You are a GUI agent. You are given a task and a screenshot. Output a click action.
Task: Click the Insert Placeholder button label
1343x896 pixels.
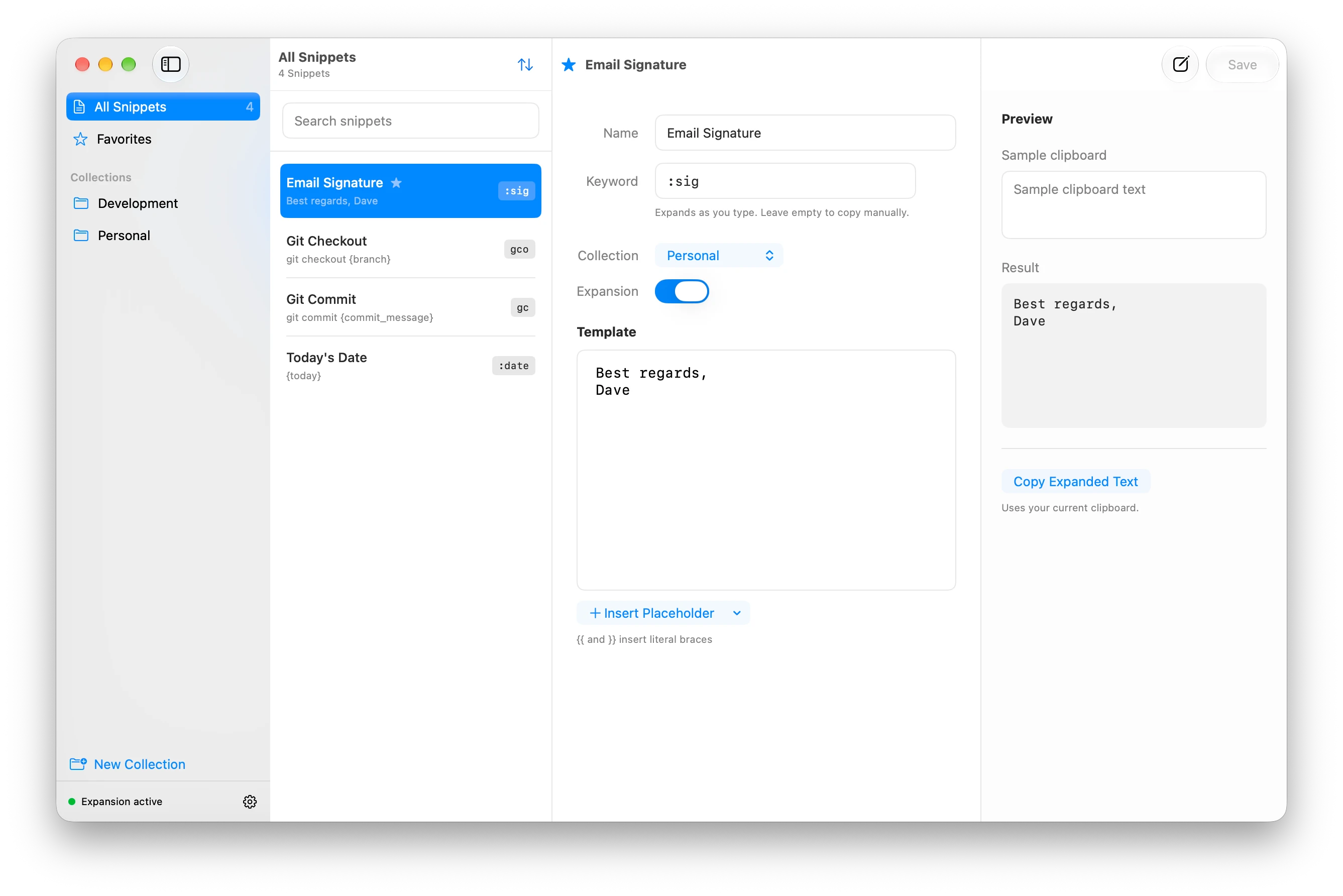[x=658, y=613]
